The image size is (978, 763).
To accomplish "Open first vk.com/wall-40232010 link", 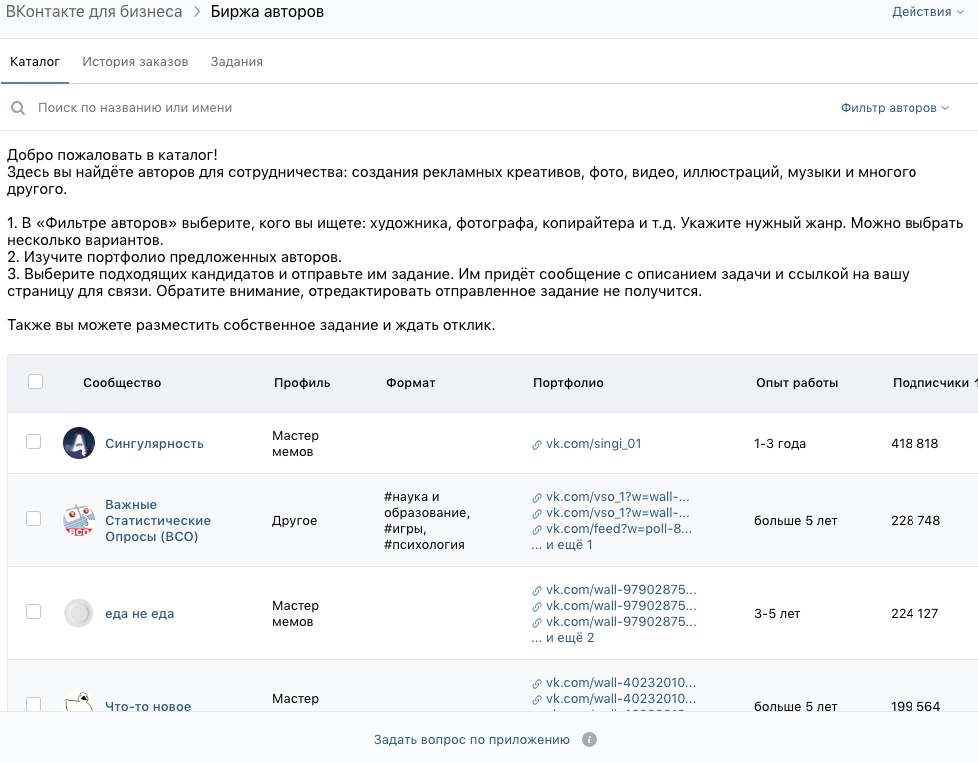I will [x=621, y=683].
